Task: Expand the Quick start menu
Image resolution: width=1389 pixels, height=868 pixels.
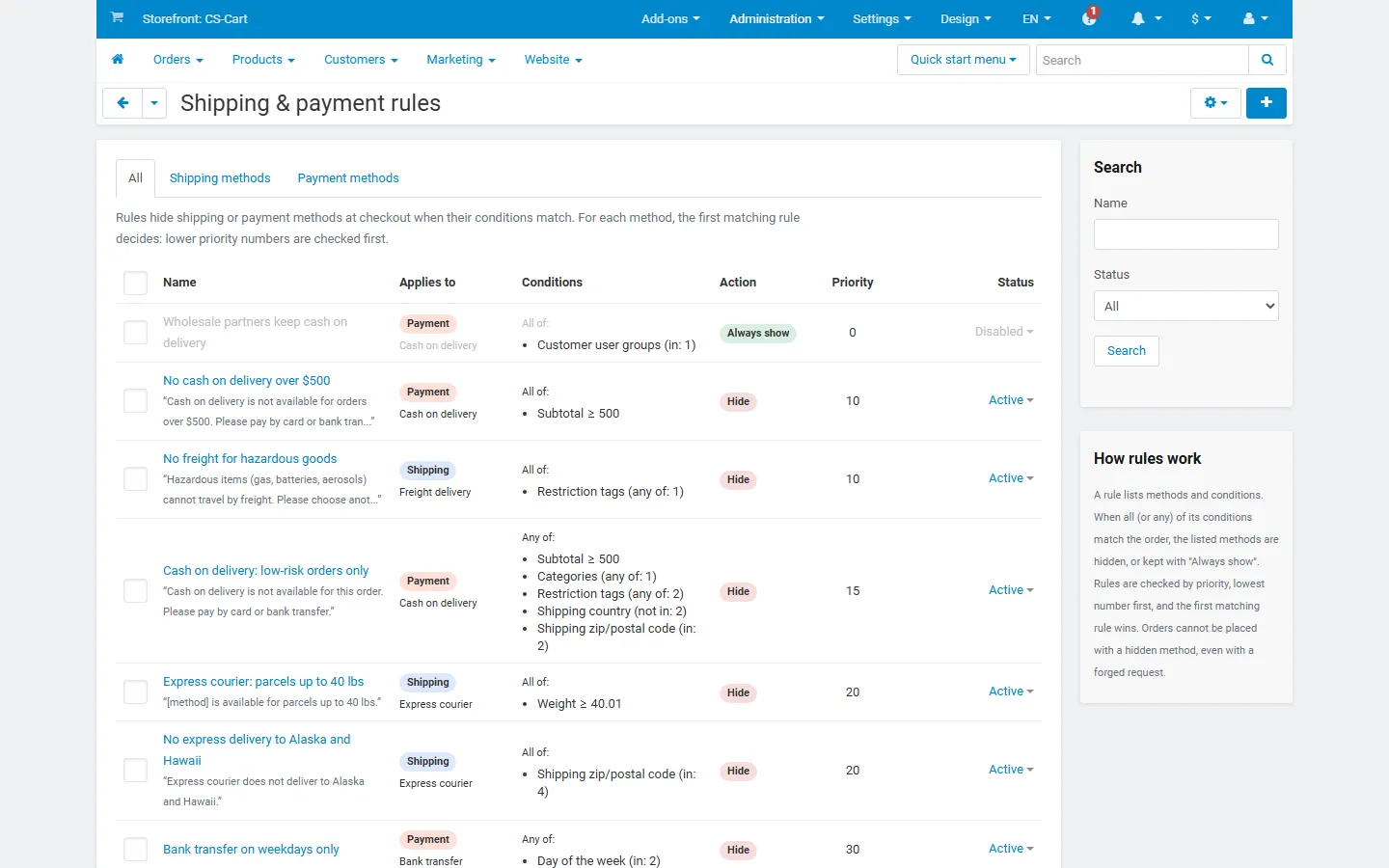Action: point(964,60)
